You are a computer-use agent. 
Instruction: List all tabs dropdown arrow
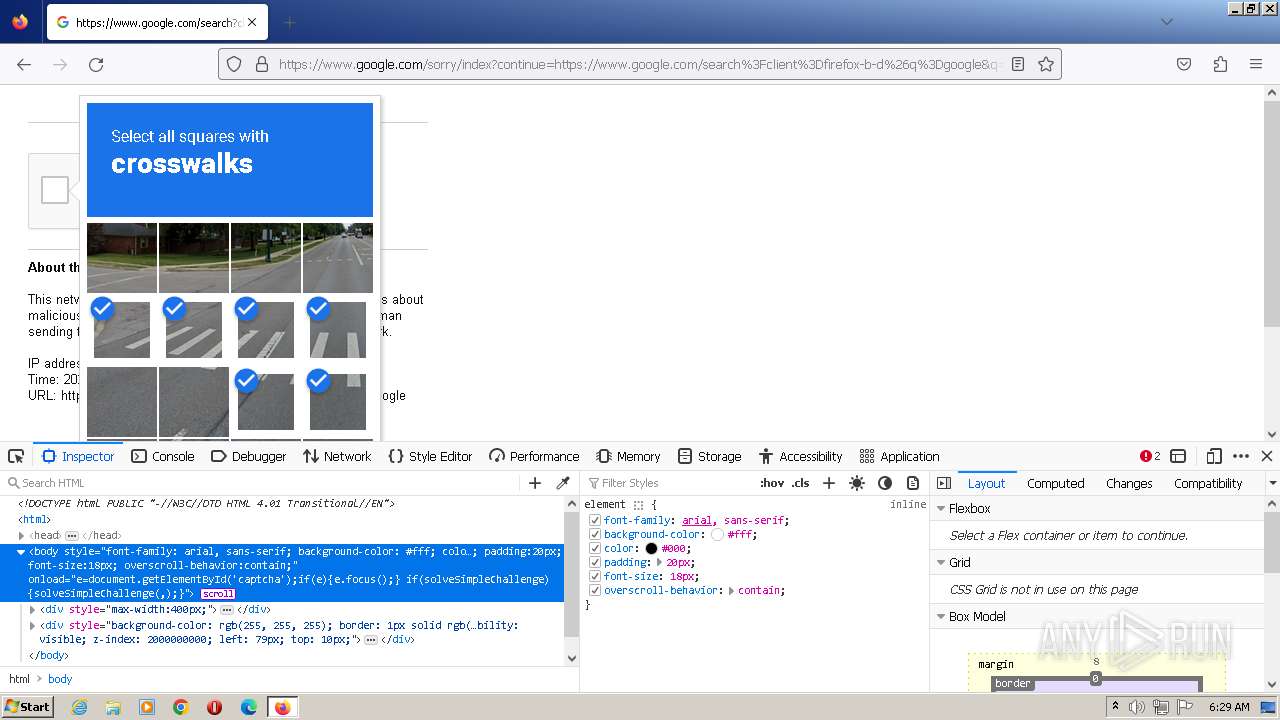click(x=1166, y=22)
